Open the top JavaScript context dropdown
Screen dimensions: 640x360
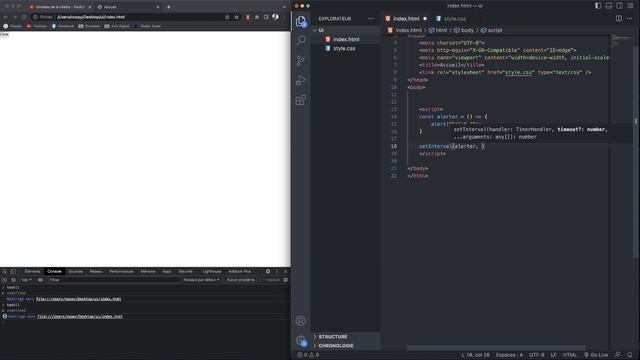(27, 280)
